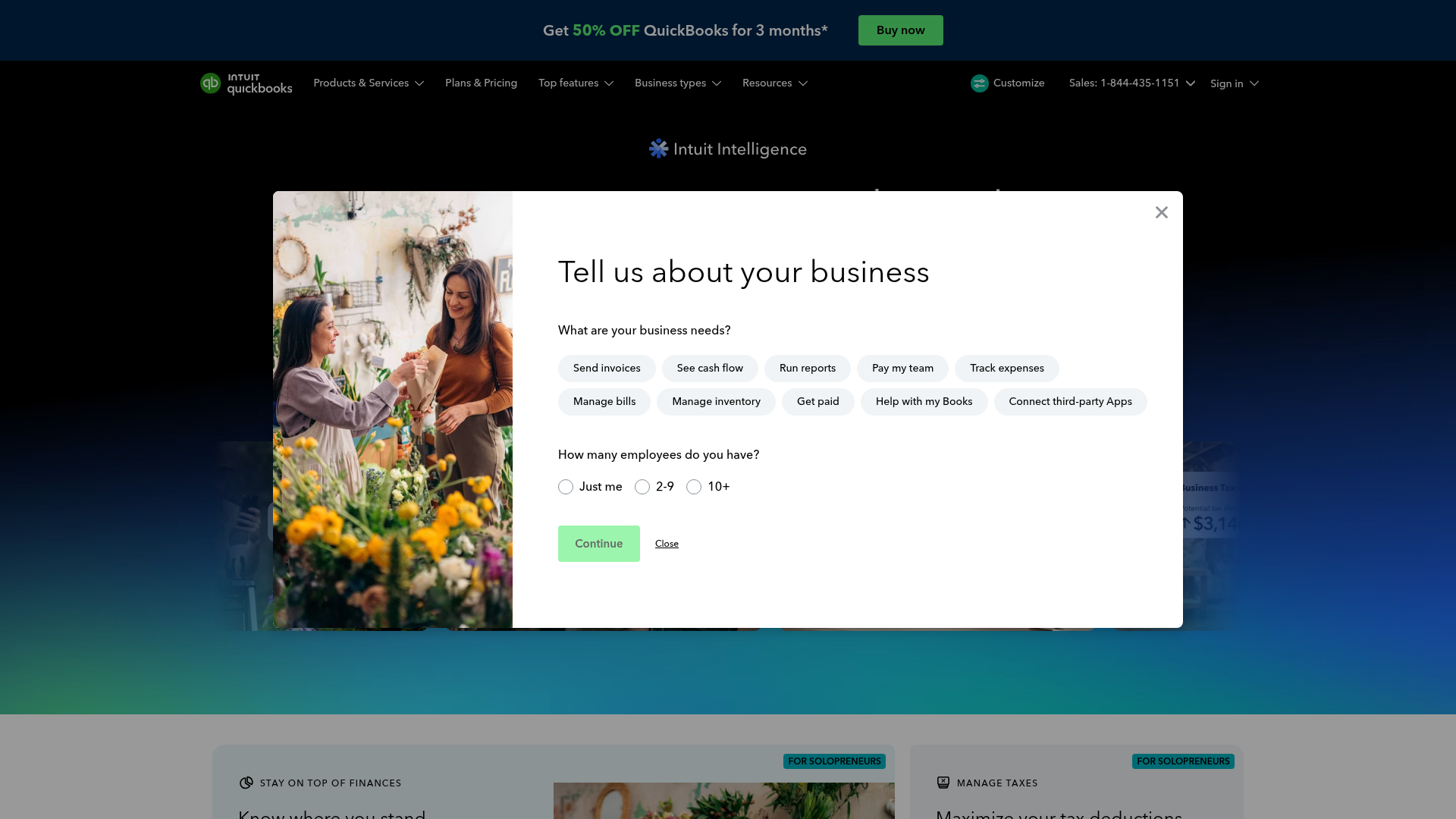Toggle the Manage inventory chip
This screenshot has height=819, width=1456.
point(716,402)
